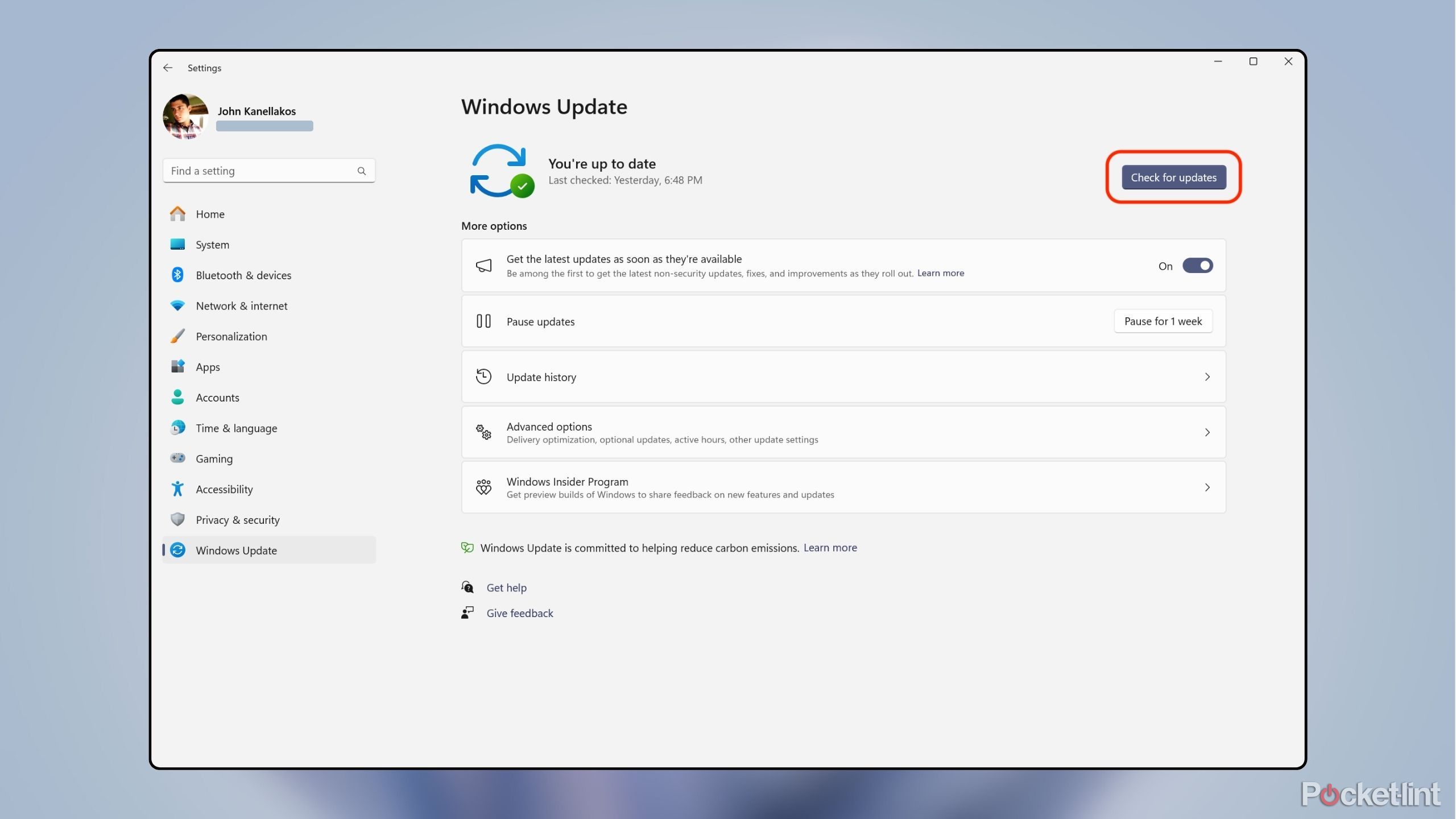Click the Get help icon

click(468, 587)
